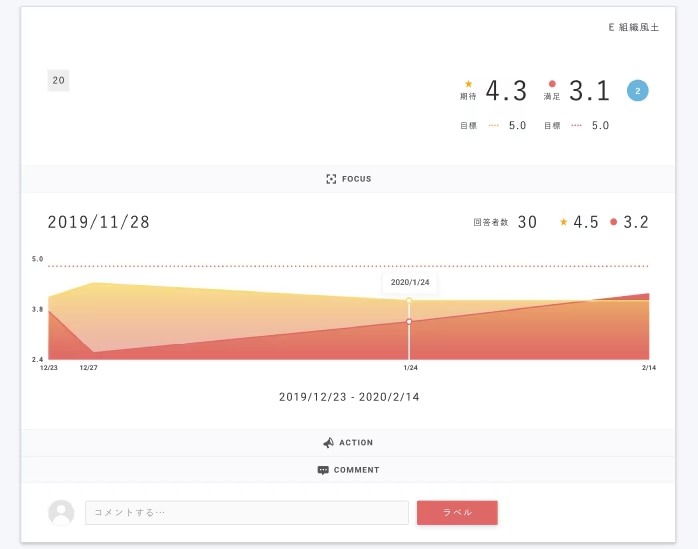Select the 1/24 data point on chart

(409, 321)
